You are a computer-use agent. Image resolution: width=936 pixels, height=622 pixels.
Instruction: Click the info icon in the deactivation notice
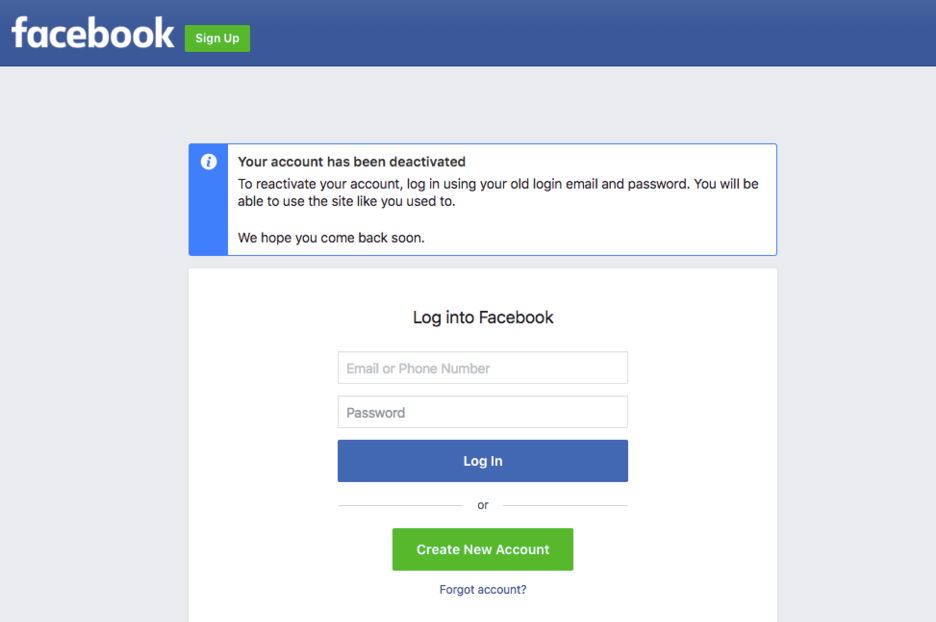click(x=208, y=162)
